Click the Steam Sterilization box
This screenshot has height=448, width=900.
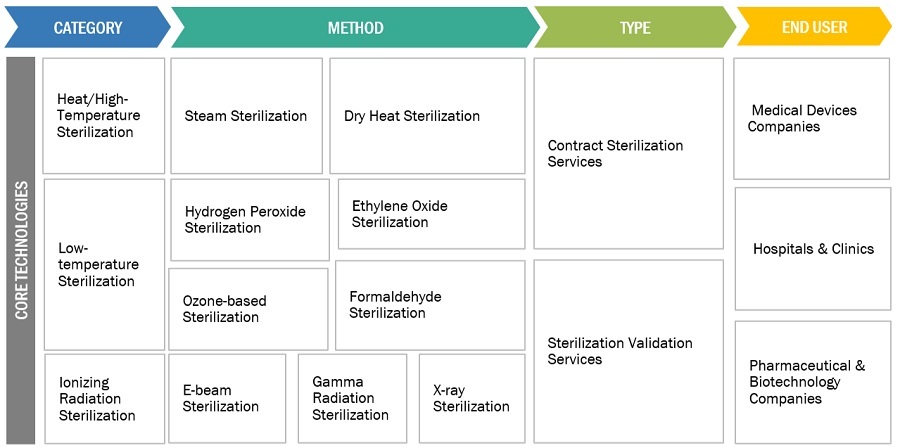pos(246,116)
